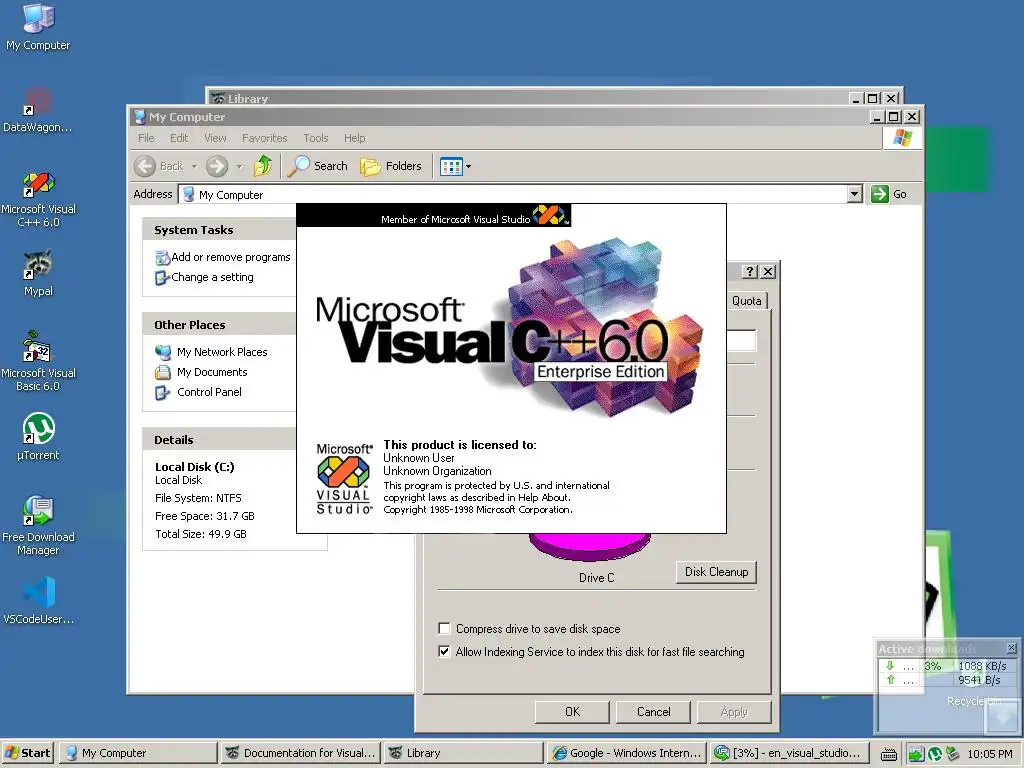This screenshot has height=768, width=1024.
Task: Go up one folder level
Action: coord(263,166)
